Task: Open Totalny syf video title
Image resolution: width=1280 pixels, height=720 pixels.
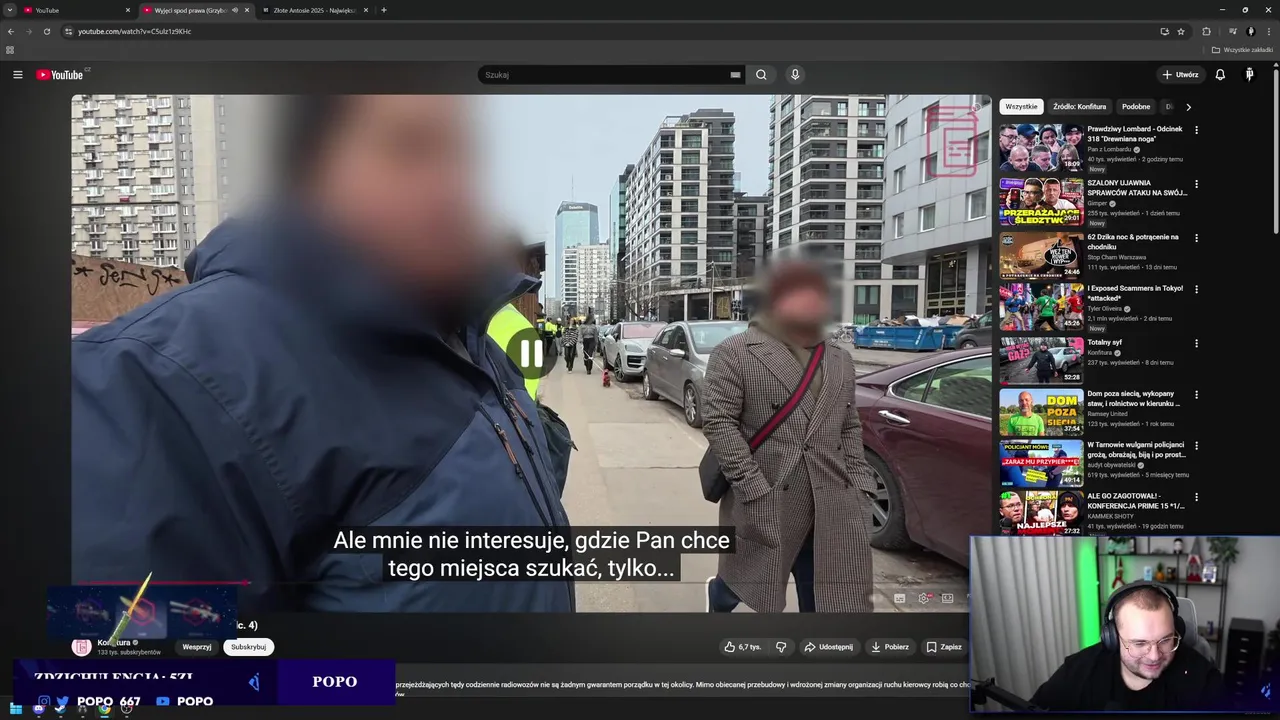Action: (1105, 342)
